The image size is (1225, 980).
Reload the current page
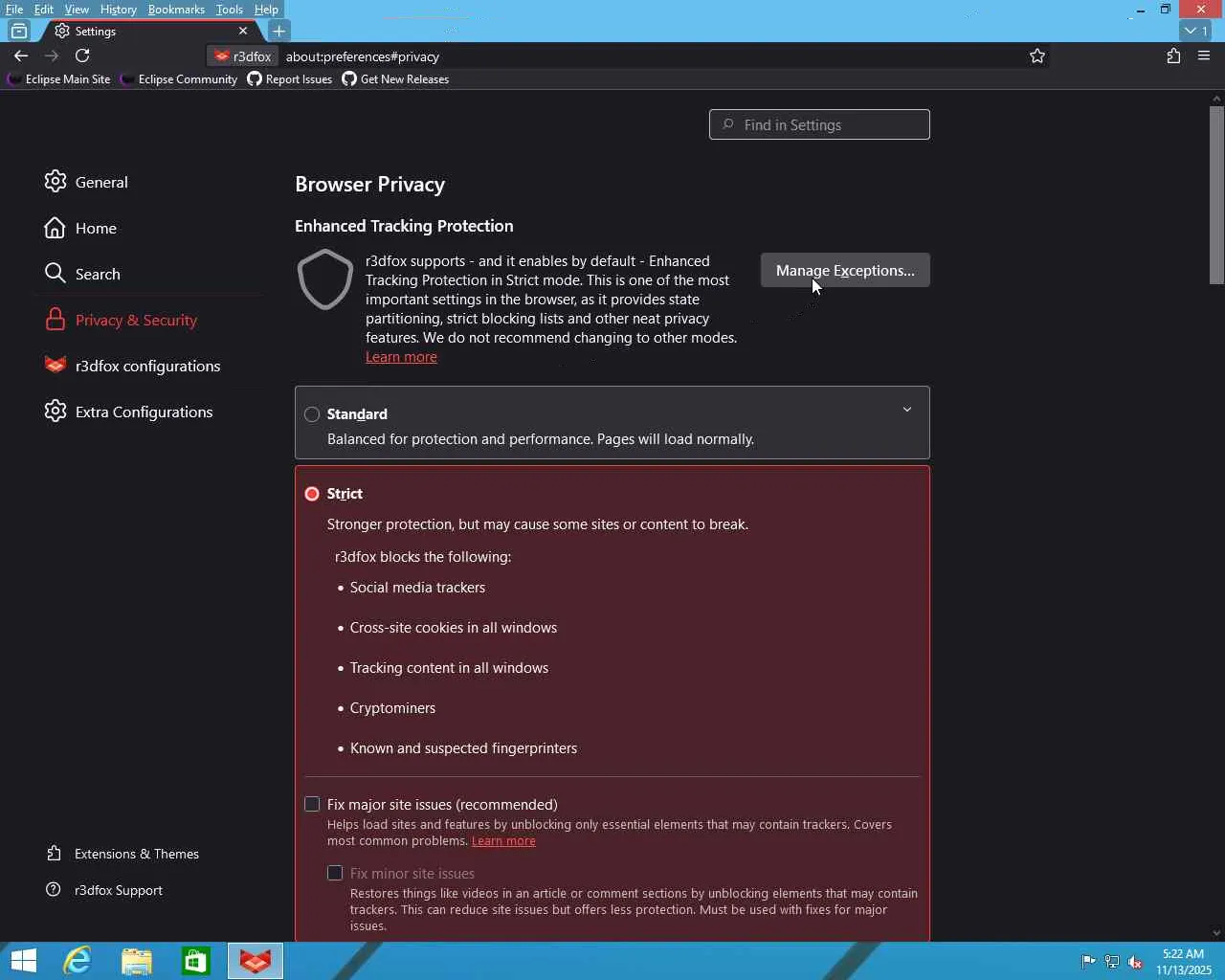click(x=82, y=56)
